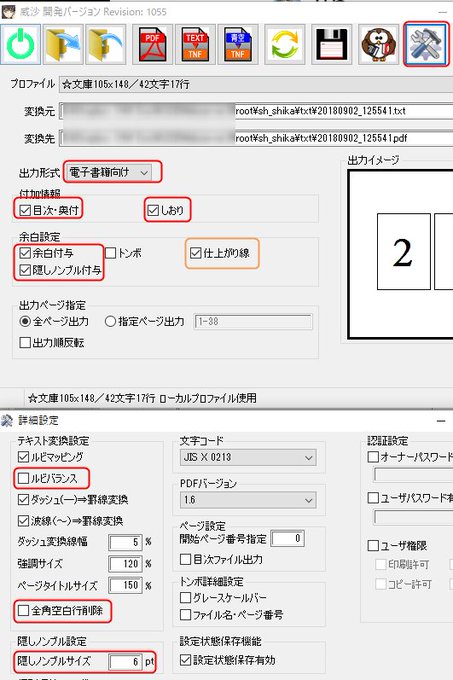Click the 変換先 file path field

(x=256, y=138)
